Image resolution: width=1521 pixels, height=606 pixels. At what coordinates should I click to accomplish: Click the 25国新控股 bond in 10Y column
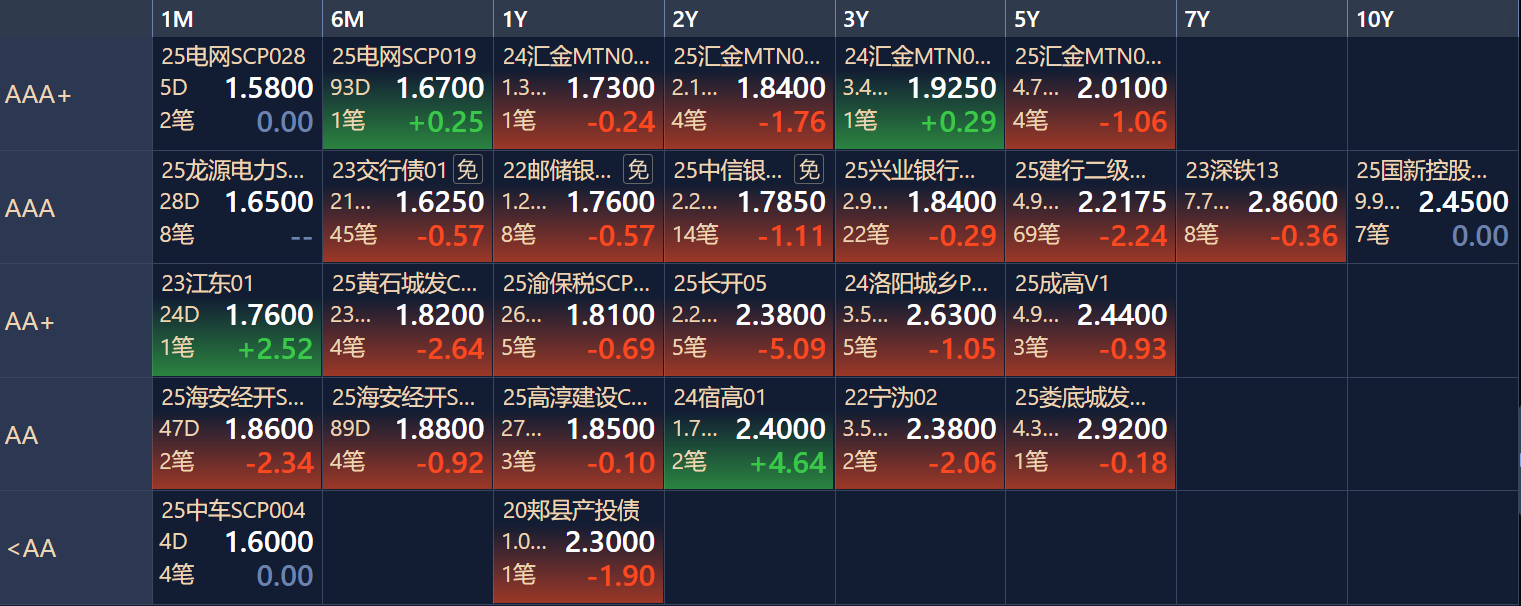[1434, 207]
